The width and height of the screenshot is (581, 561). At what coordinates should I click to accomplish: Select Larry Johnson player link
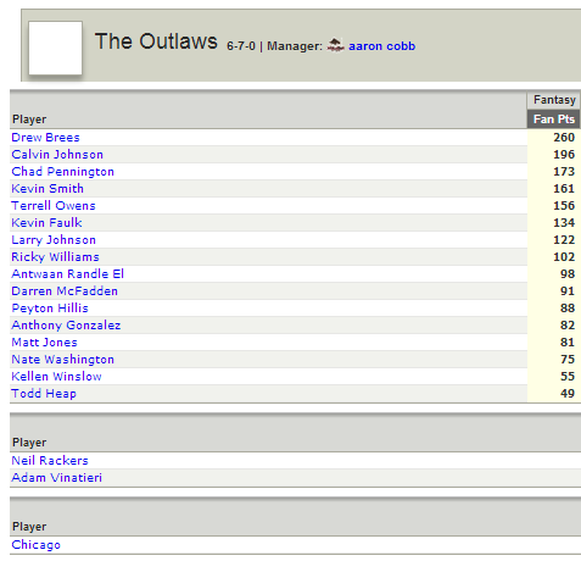[x=53, y=240]
